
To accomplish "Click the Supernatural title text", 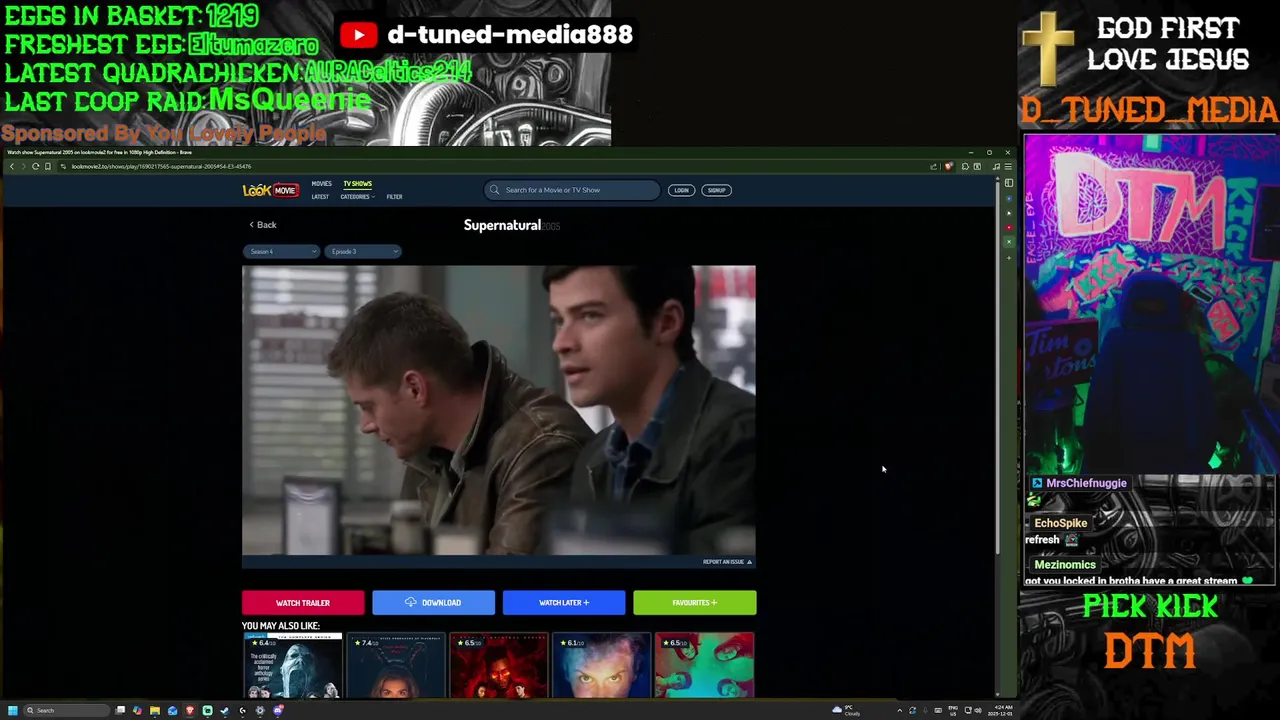I will click(x=502, y=225).
